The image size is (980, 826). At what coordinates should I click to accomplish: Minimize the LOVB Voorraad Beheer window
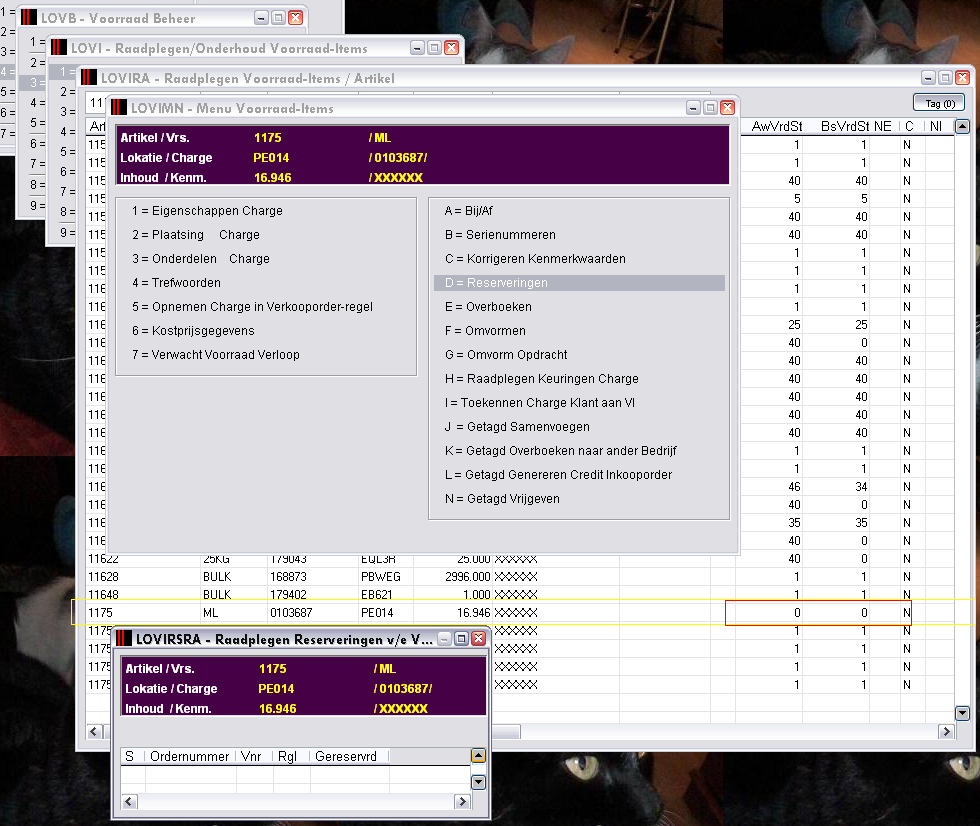[262, 18]
